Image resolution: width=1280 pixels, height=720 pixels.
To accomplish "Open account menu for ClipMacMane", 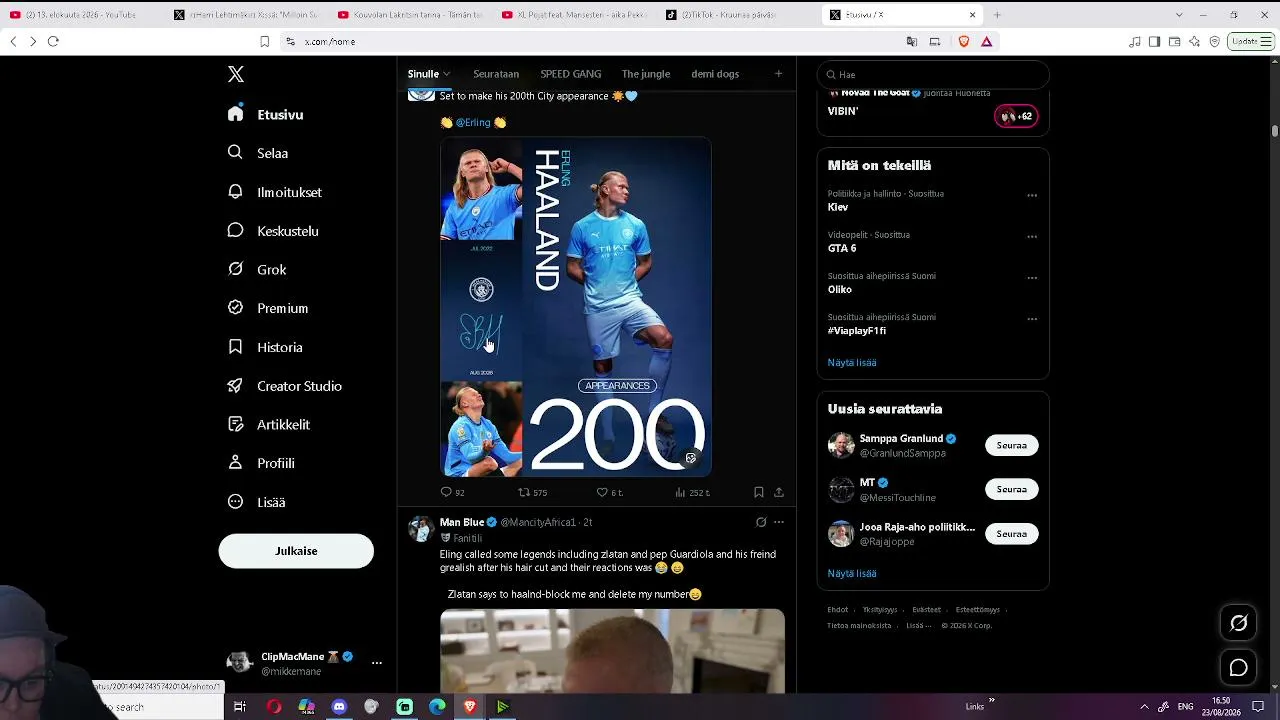I will click(376, 662).
